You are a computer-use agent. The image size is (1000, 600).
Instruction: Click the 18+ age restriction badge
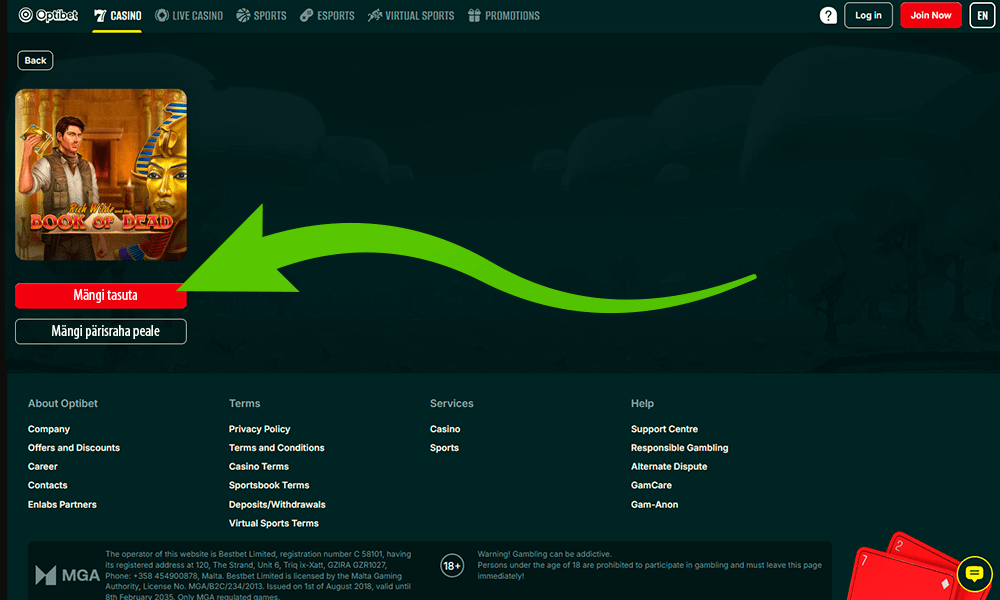tap(452, 566)
